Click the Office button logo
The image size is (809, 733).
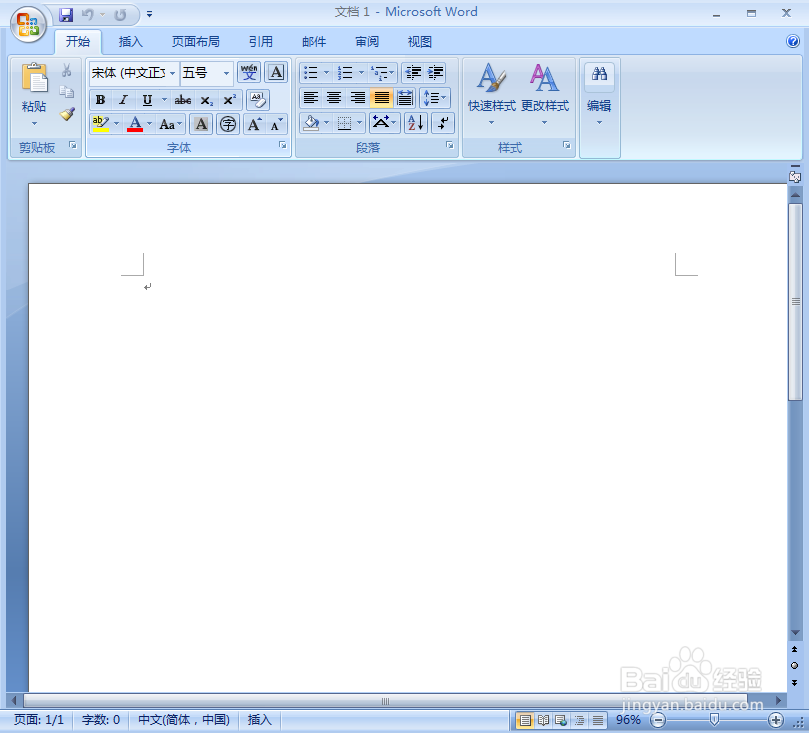pyautogui.click(x=28, y=24)
